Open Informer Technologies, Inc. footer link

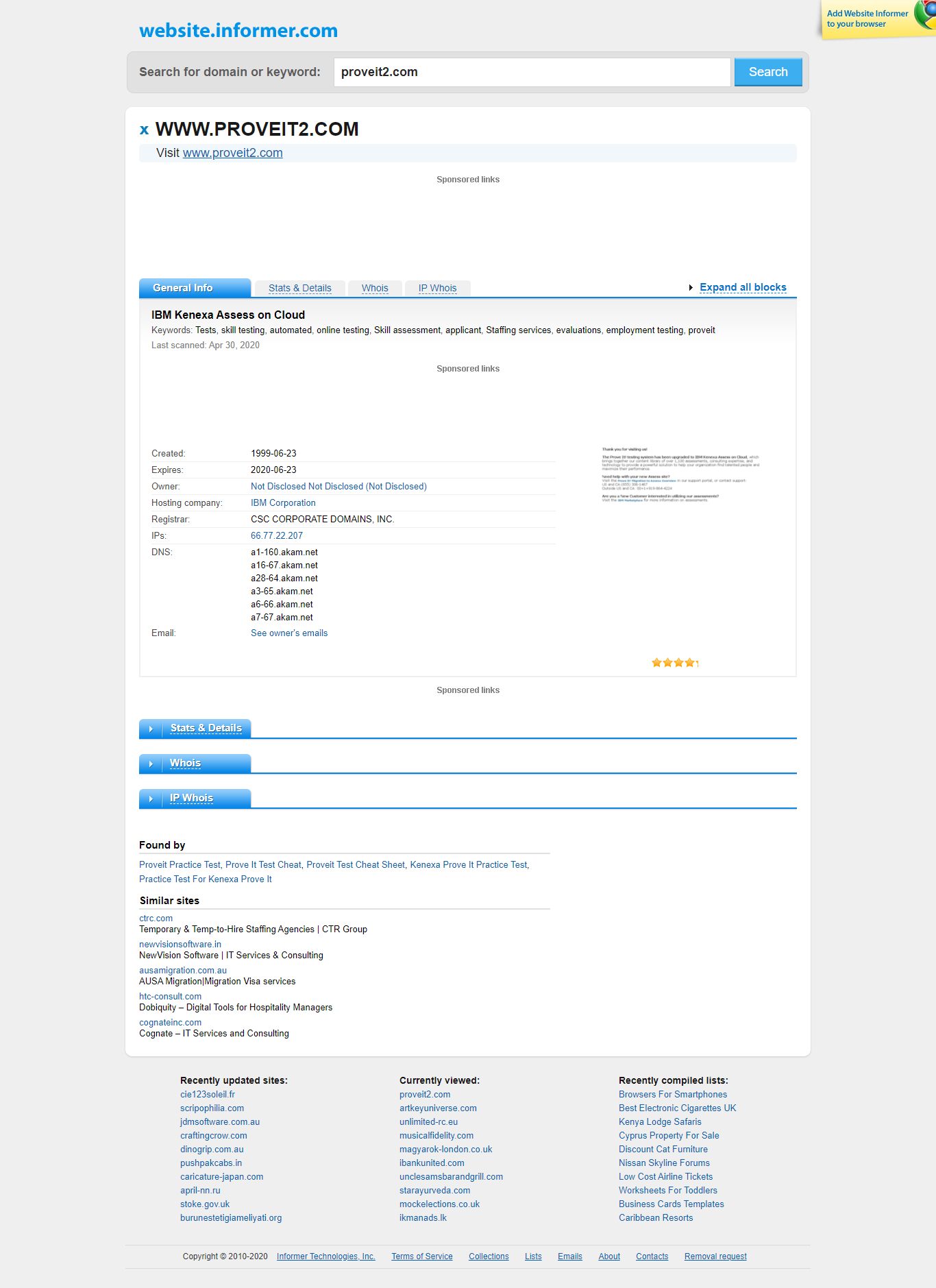[326, 1256]
